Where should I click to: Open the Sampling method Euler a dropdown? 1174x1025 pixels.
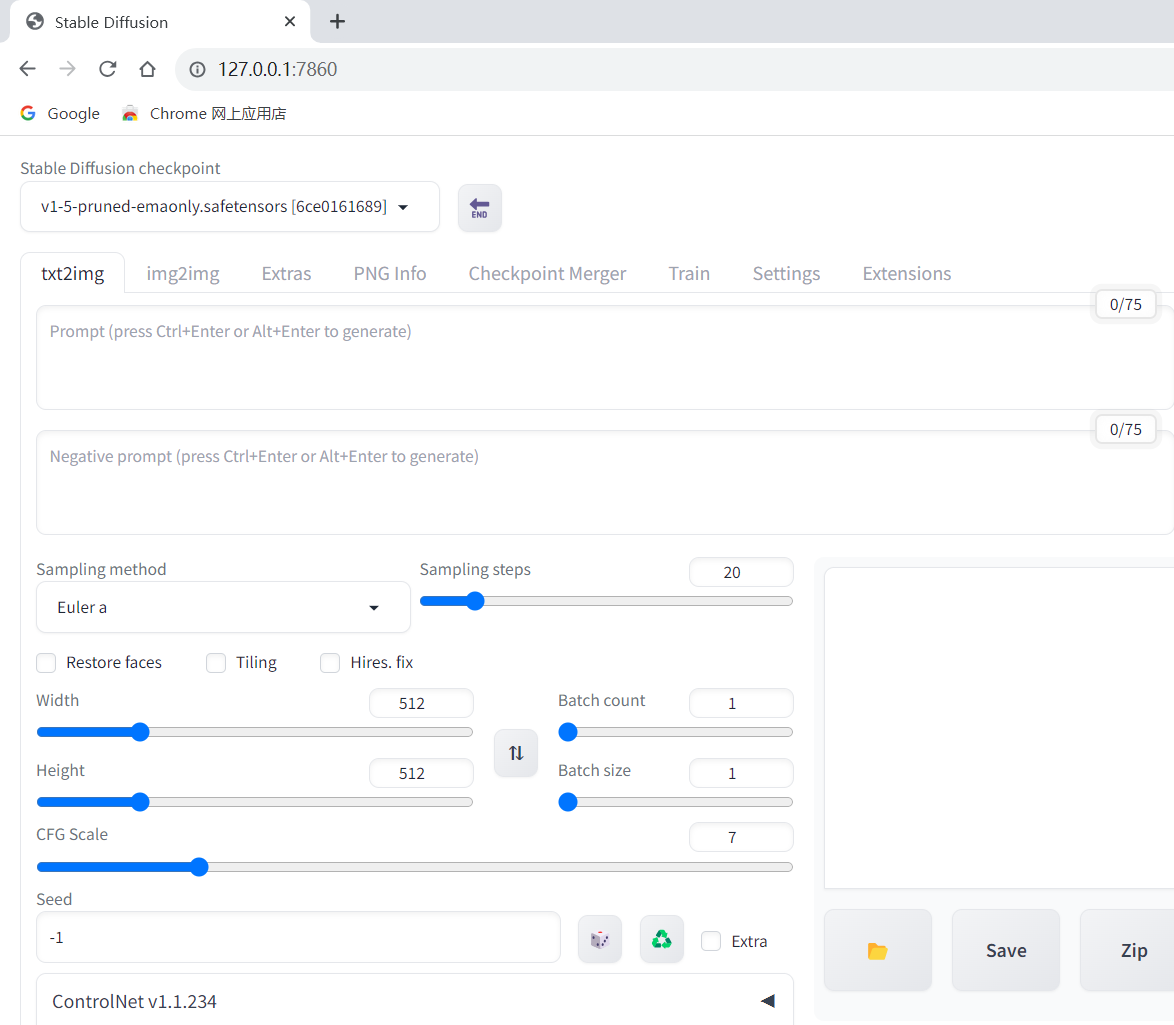(223, 607)
